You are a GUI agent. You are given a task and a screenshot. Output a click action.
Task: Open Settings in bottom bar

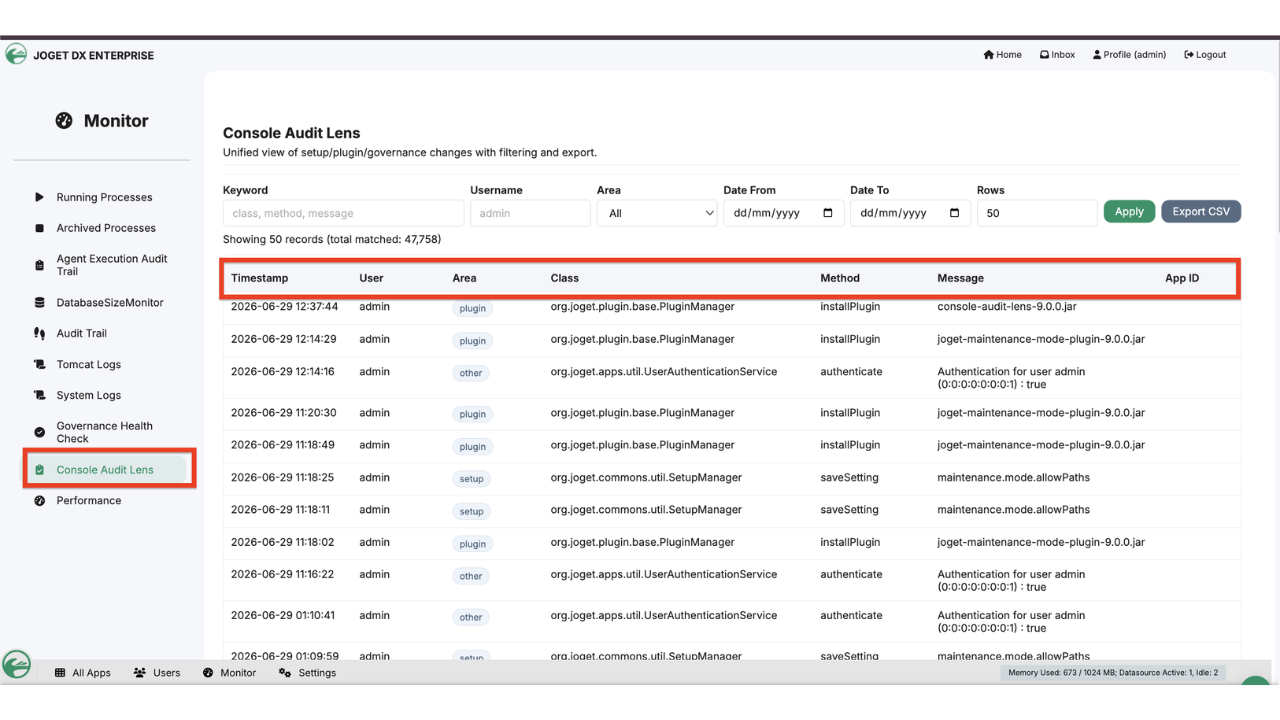308,673
